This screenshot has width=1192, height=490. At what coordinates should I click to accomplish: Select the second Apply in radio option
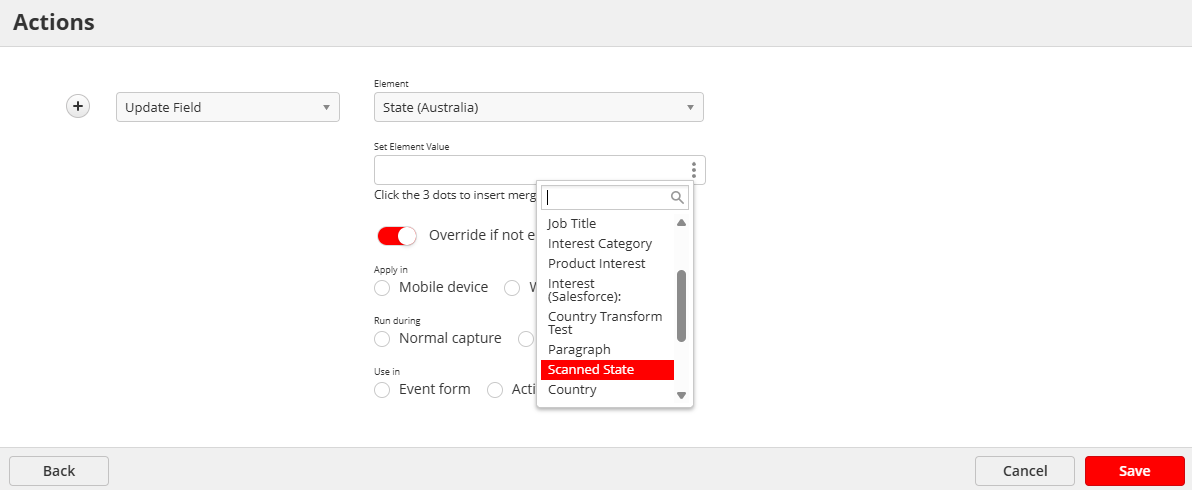pos(512,288)
